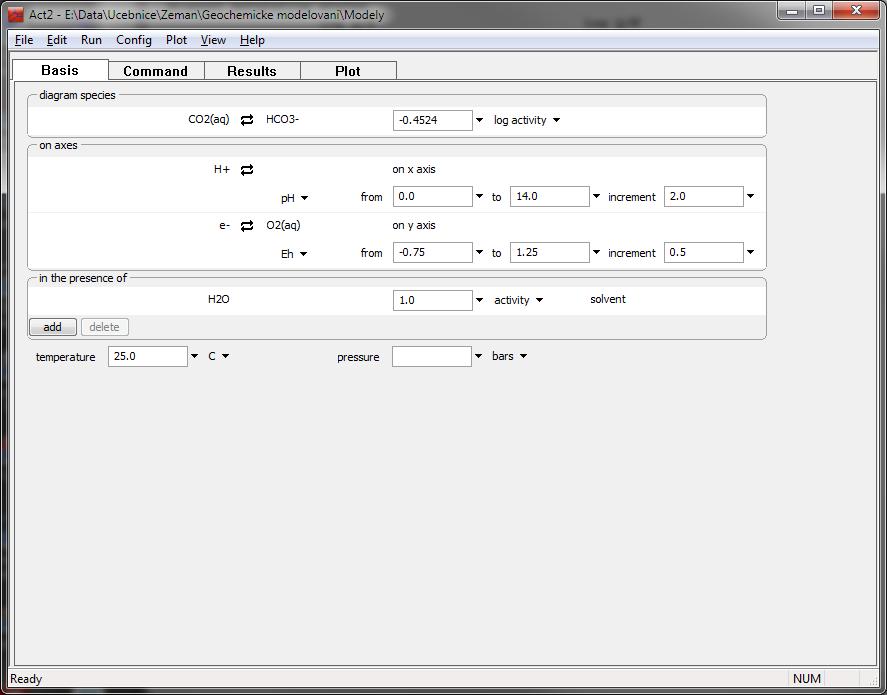Click the O2(aq) species label

(x=283, y=226)
